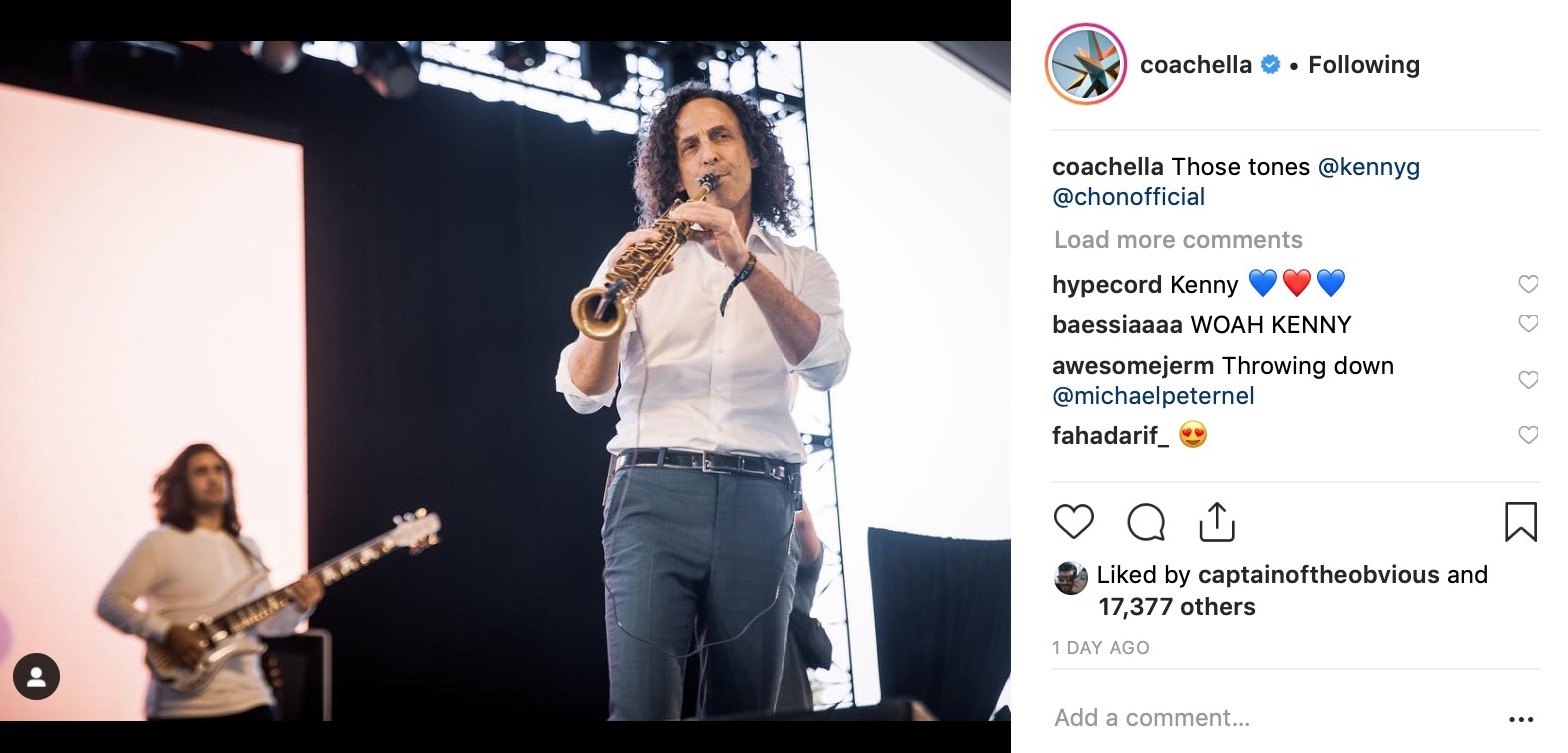Expand Load more comments

point(1178,240)
